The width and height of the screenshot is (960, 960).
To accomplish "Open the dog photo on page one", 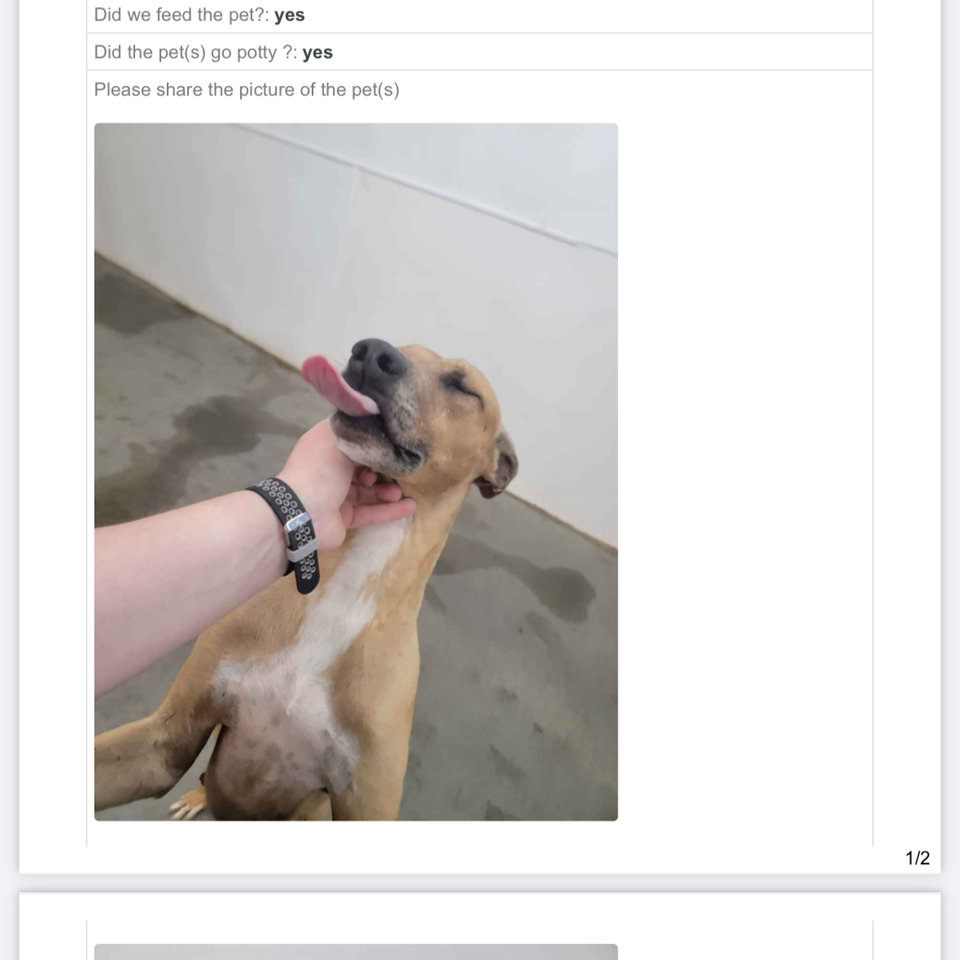I will click(356, 471).
